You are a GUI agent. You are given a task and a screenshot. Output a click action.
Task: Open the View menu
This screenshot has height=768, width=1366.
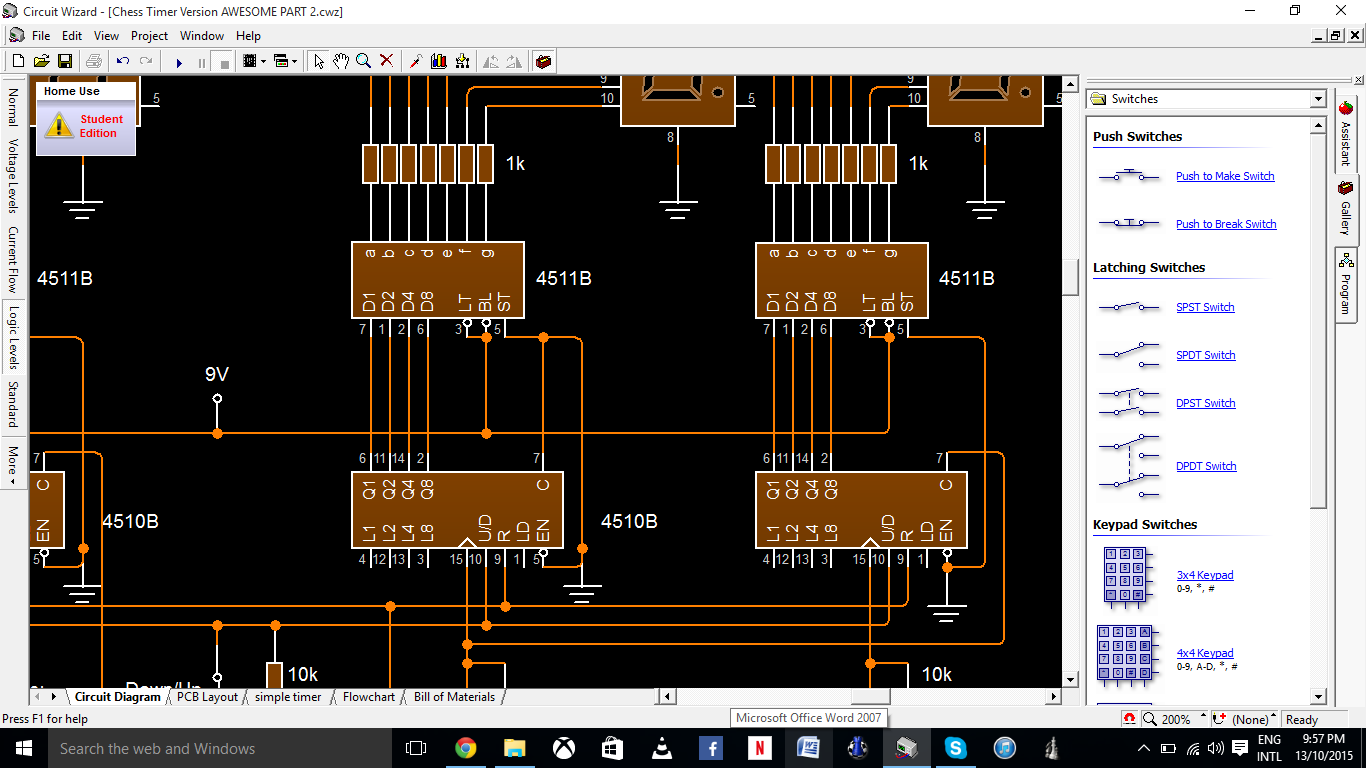click(x=106, y=36)
